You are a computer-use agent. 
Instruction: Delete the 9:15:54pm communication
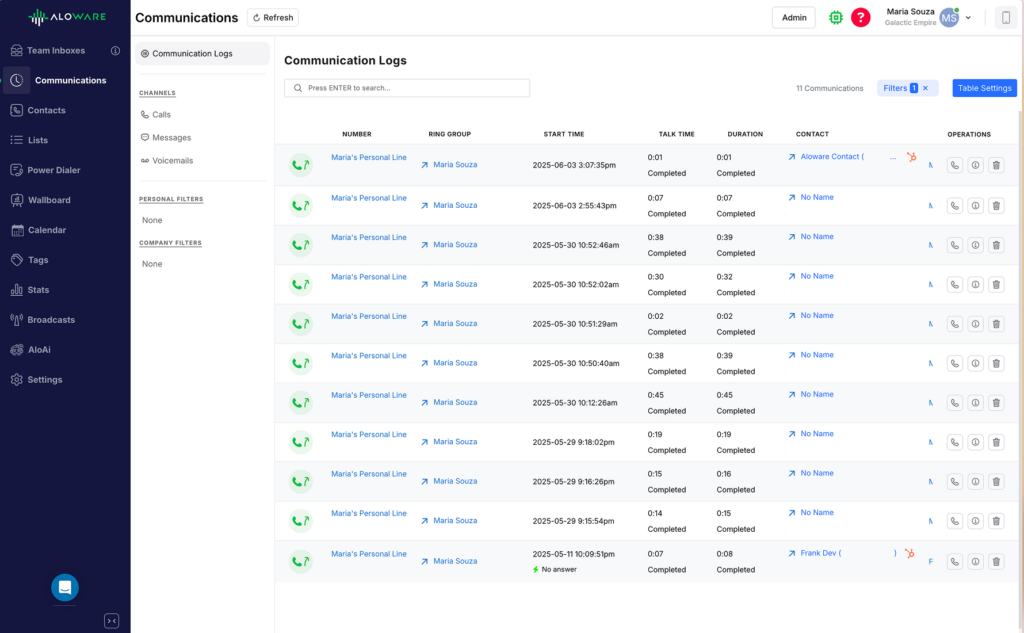(996, 521)
